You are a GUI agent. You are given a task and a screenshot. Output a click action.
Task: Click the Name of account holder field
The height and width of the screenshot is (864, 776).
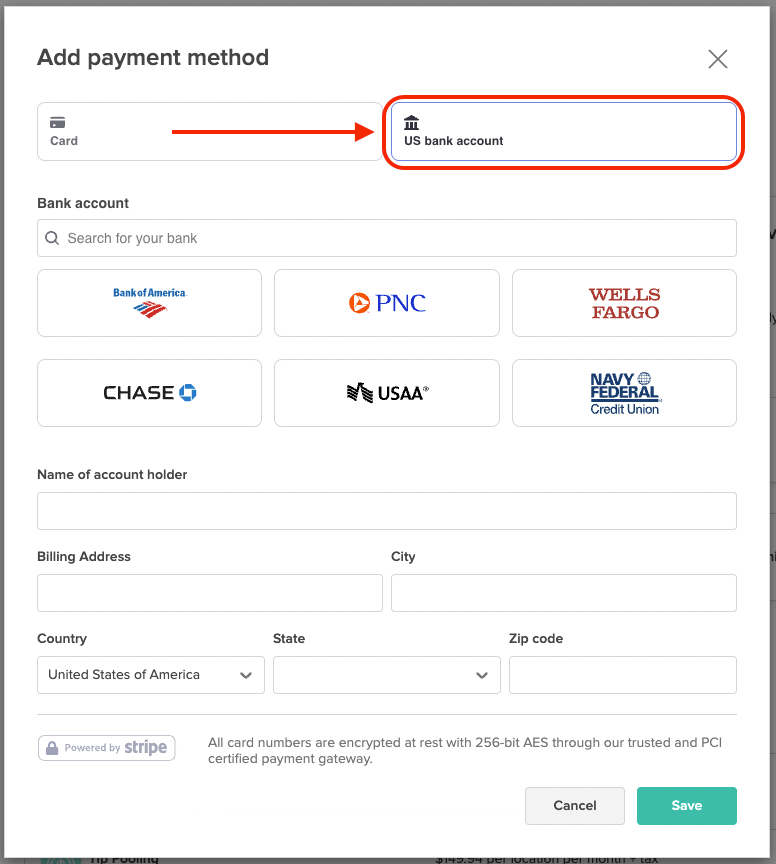coord(386,511)
